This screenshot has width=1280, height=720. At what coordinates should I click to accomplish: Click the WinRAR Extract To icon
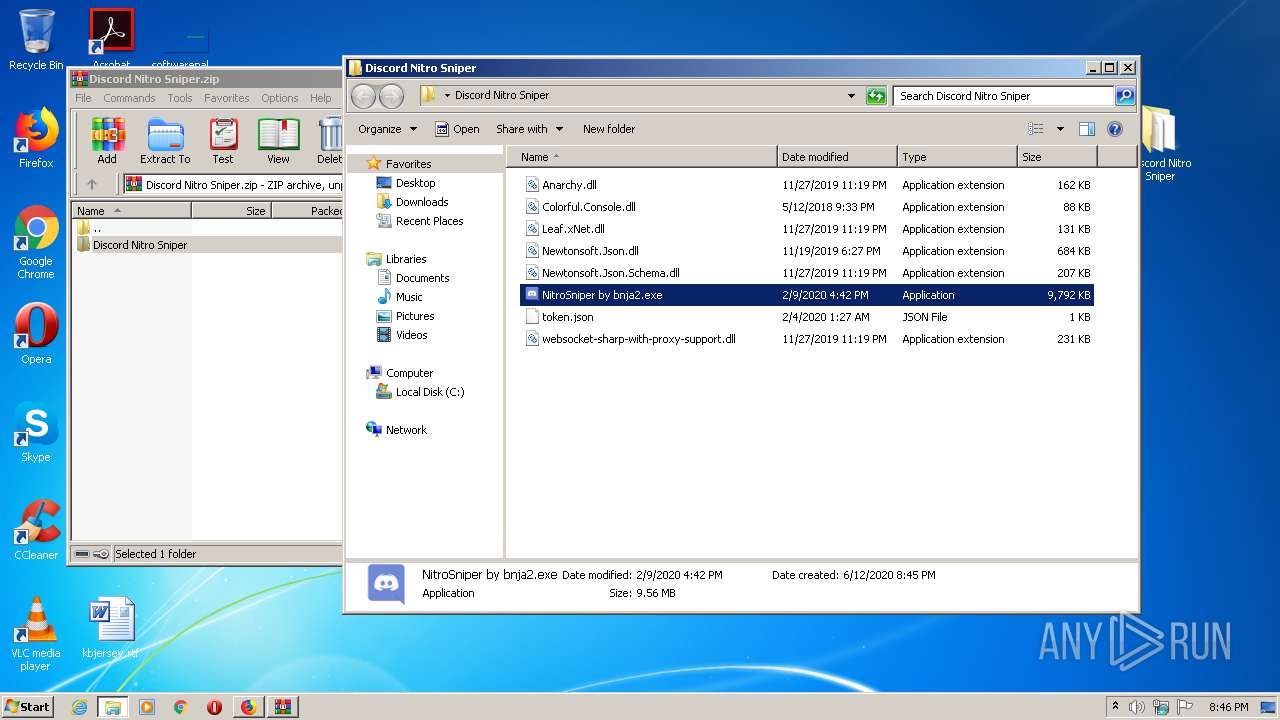[x=165, y=141]
